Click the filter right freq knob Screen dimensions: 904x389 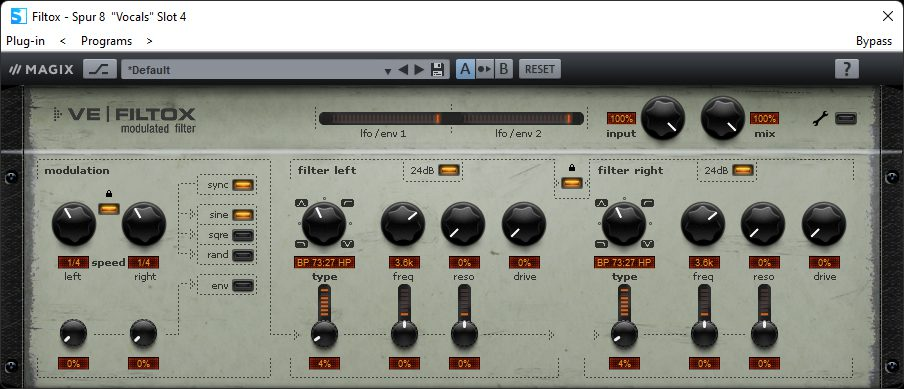[703, 224]
